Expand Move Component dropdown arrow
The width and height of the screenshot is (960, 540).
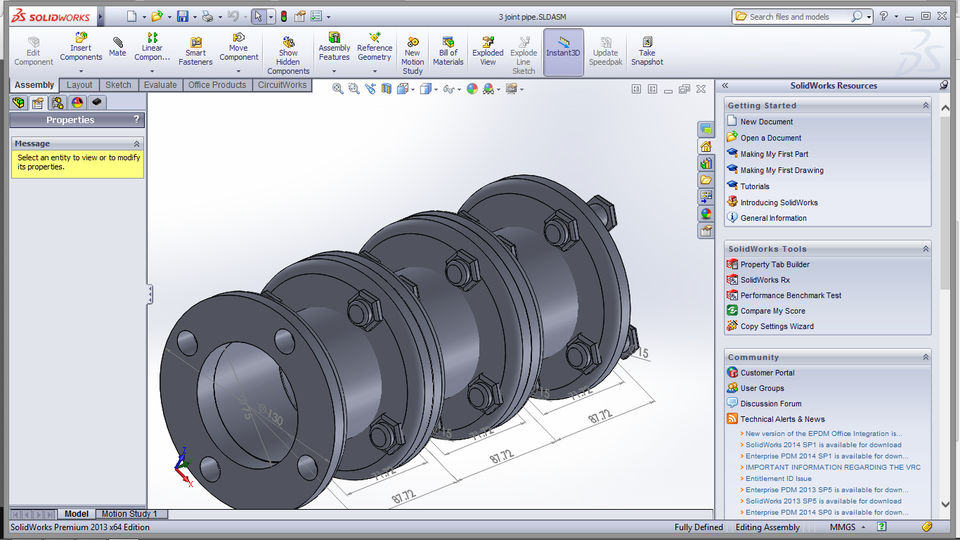239,71
